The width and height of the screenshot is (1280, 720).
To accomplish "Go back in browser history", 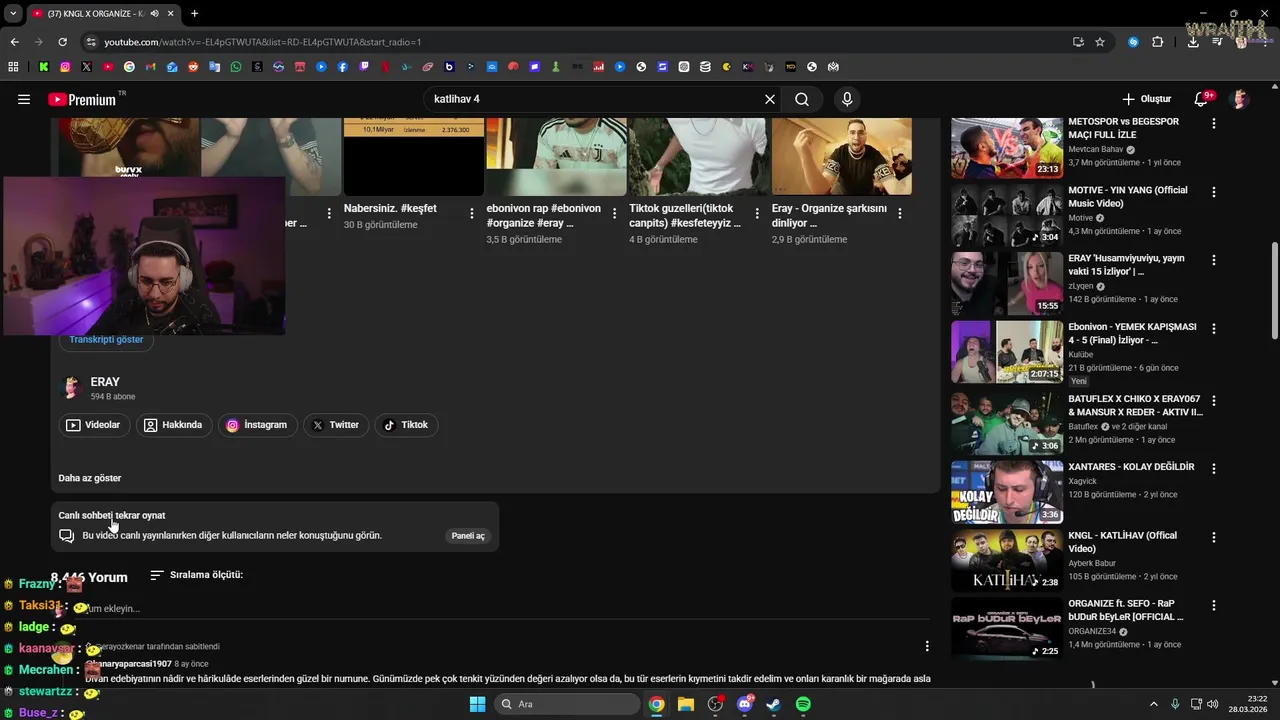I will (x=14, y=42).
